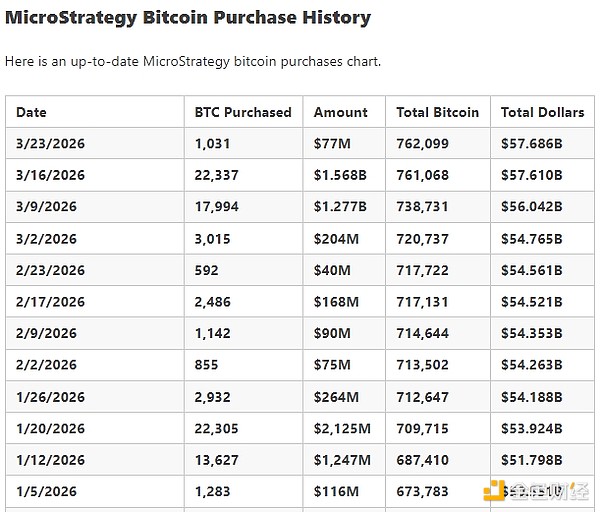This screenshot has width=600, height=512.
Task: Click the MicroStrategy Bitcoin Purchase History heading
Action: point(188,18)
